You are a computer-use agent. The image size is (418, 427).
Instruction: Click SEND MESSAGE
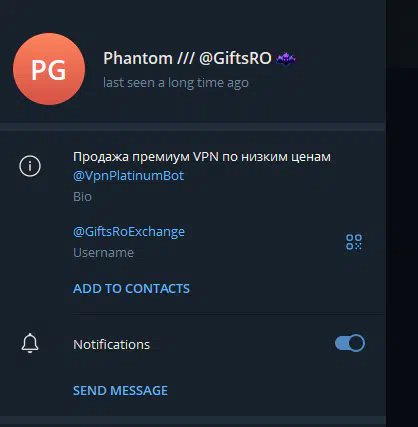pyautogui.click(x=120, y=391)
